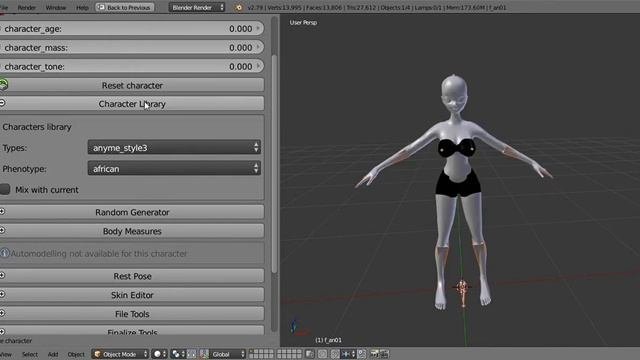The width and height of the screenshot is (640, 360).
Task: Open the Object Mode dropdown
Action: [x=120, y=354]
